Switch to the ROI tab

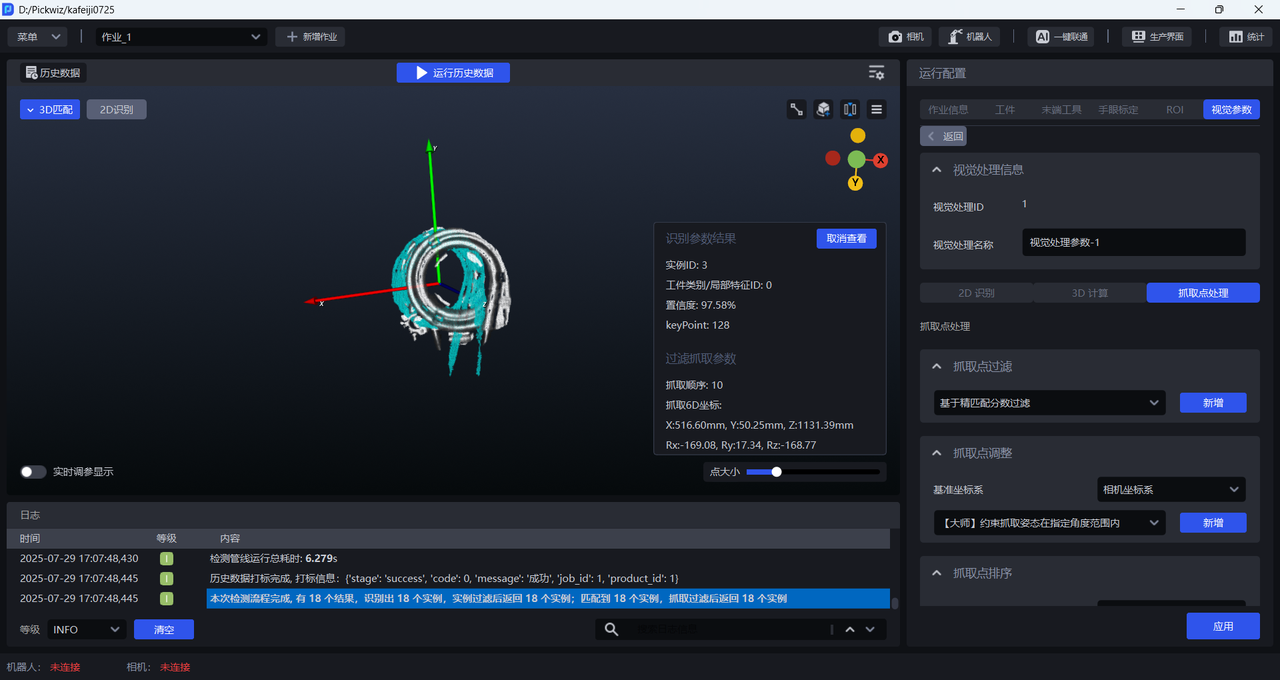(x=1174, y=110)
